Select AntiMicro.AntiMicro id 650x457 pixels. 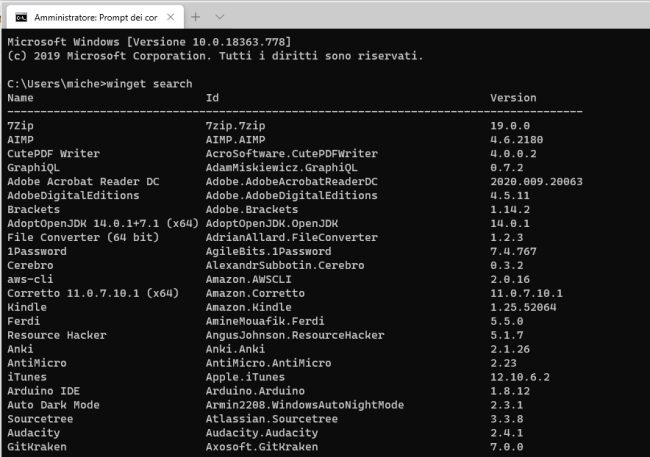[269, 363]
